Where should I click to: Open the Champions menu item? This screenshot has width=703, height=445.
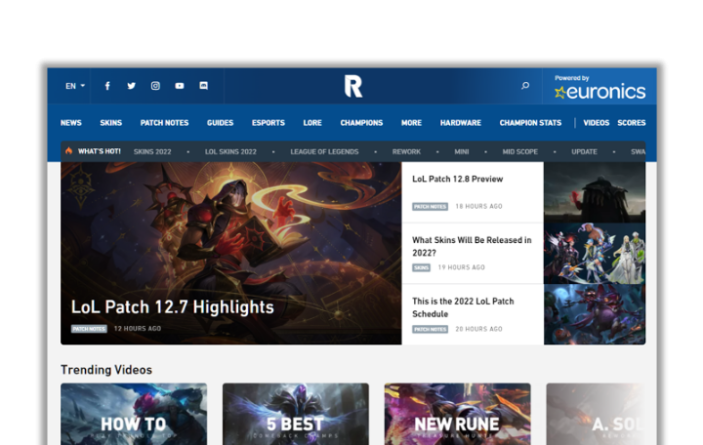361,123
